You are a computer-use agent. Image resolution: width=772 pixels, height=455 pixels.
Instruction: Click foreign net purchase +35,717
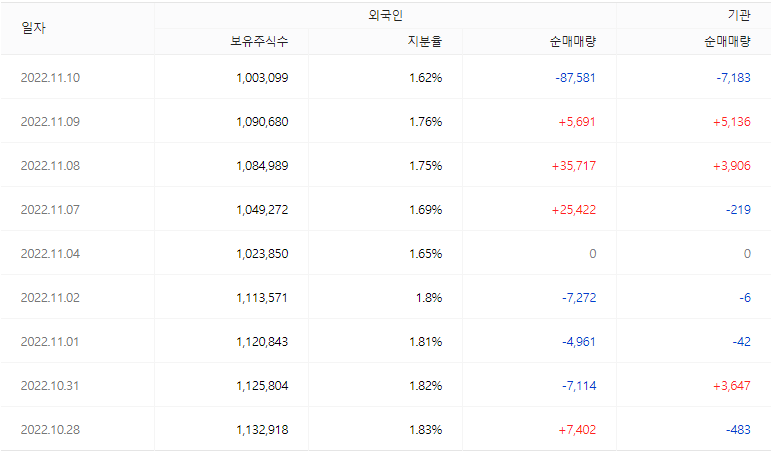574,166
